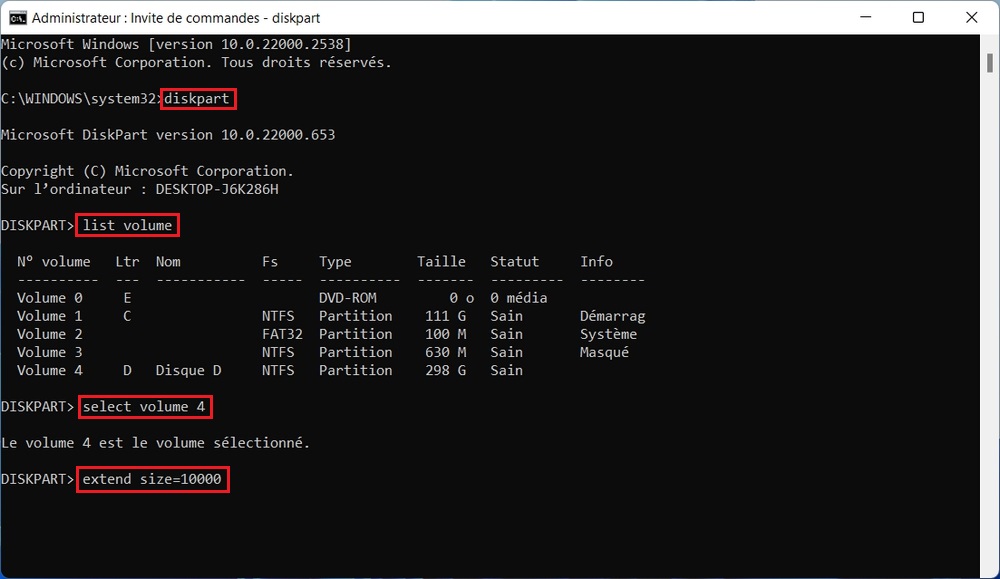This screenshot has width=1000, height=579.
Task: Click the command prompt icon in title bar
Action: [x=17, y=18]
